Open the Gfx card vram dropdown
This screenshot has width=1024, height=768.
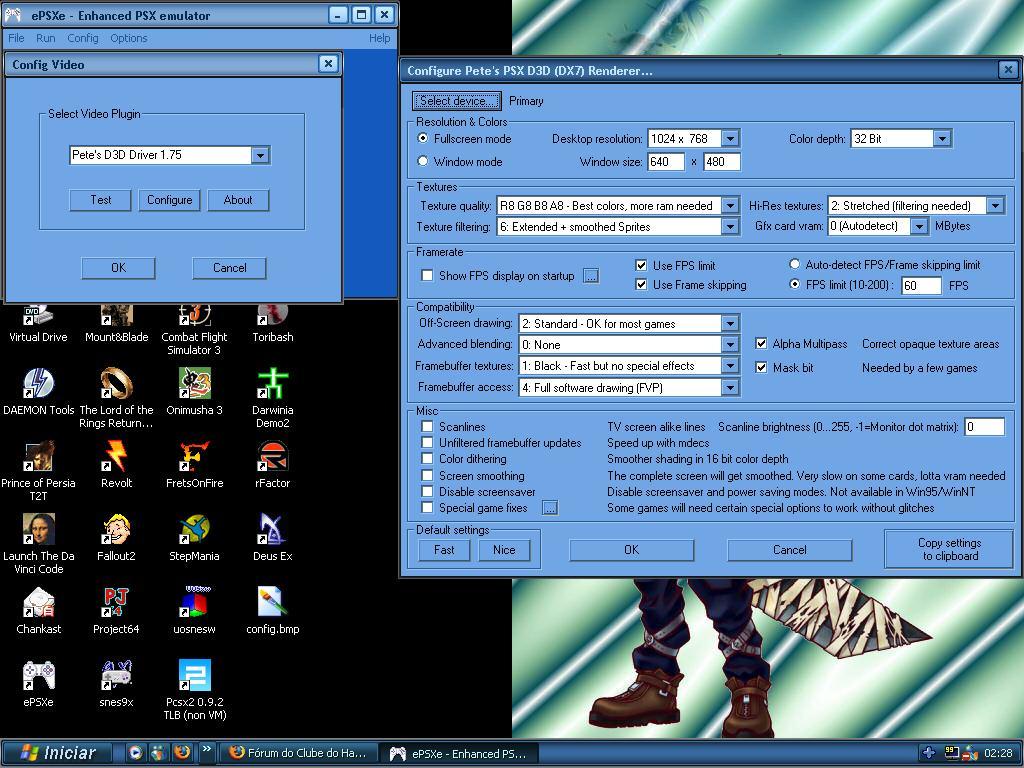point(919,226)
